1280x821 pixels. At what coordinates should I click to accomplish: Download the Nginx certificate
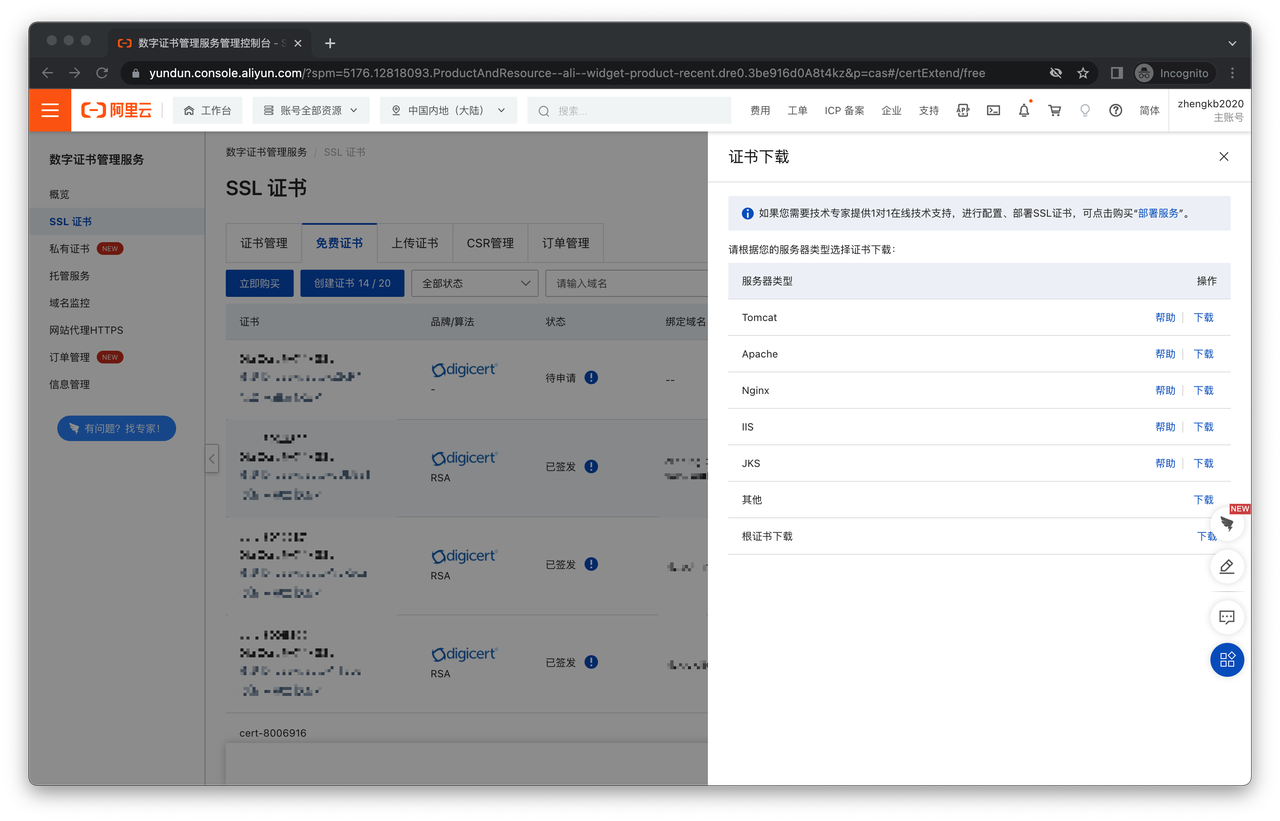click(x=1203, y=391)
